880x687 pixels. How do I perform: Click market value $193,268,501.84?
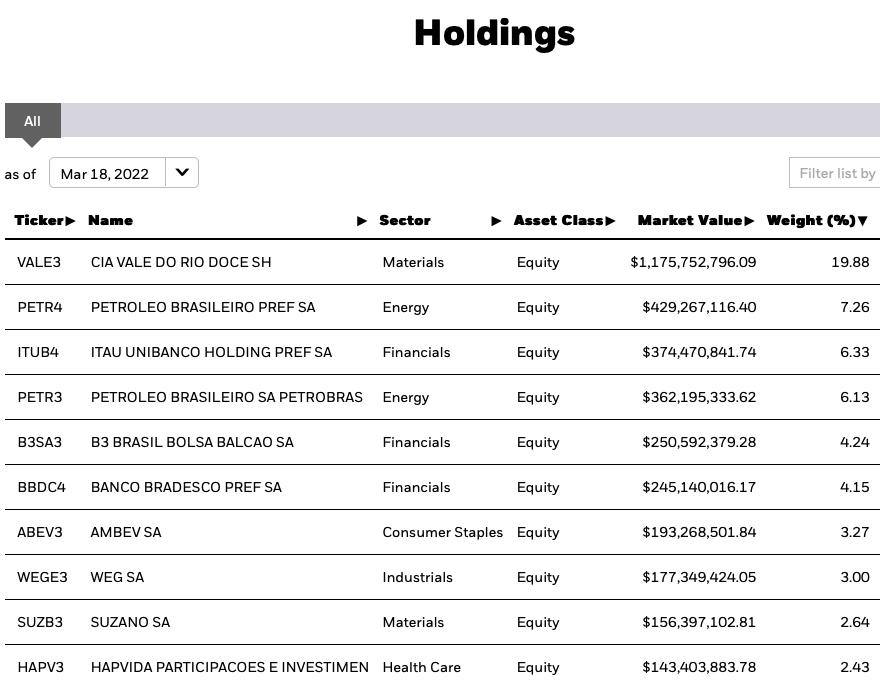click(x=699, y=532)
